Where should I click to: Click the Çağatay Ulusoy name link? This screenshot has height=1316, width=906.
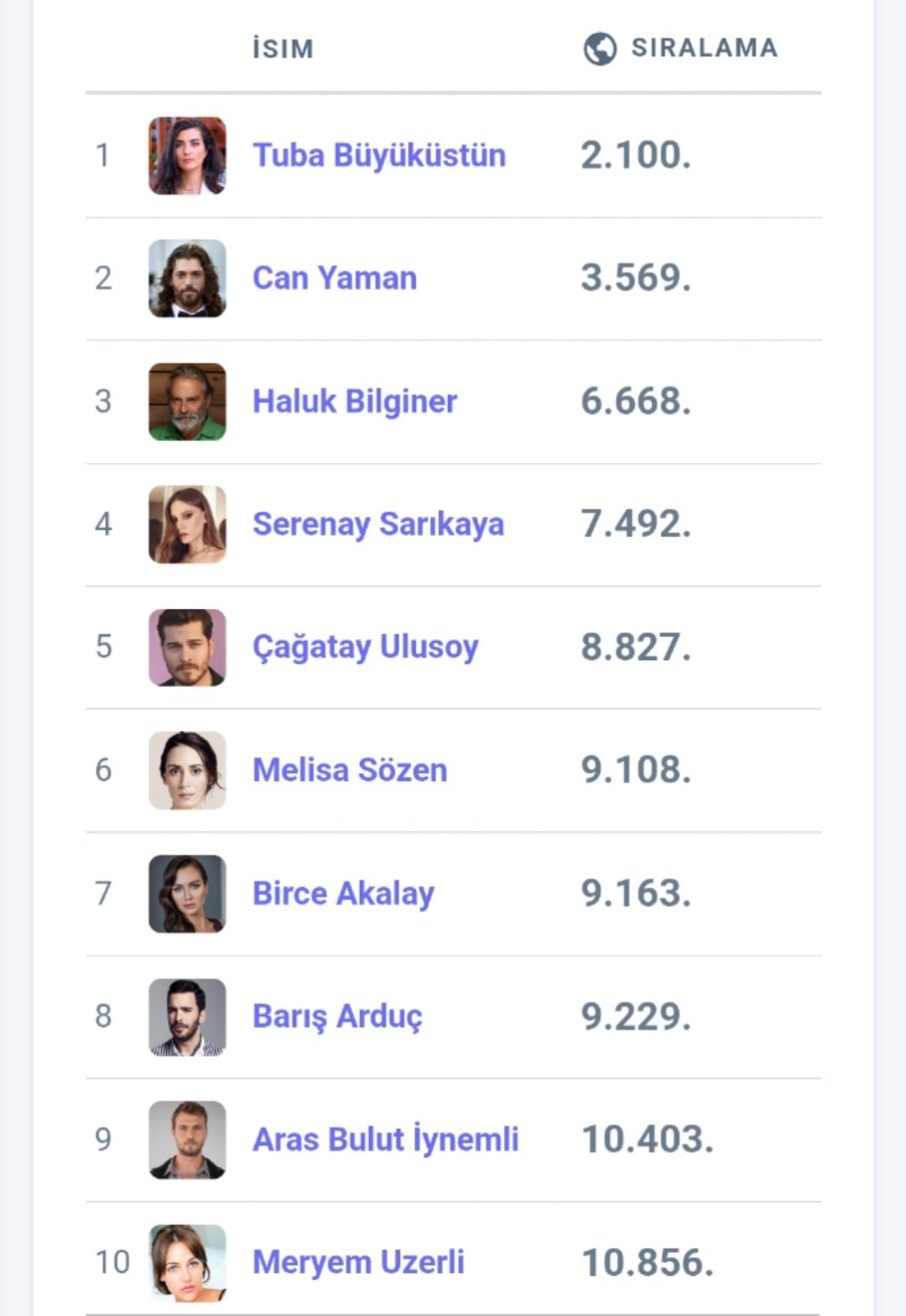click(x=366, y=647)
